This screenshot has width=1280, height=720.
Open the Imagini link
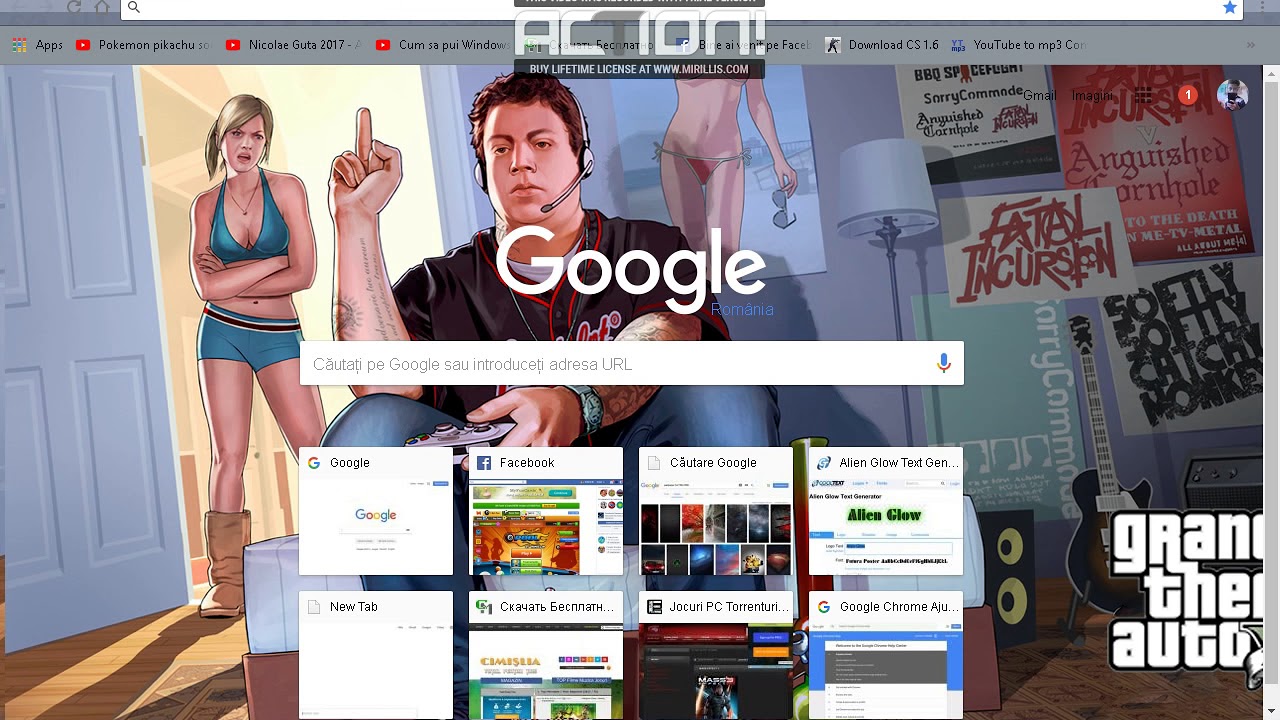1092,96
